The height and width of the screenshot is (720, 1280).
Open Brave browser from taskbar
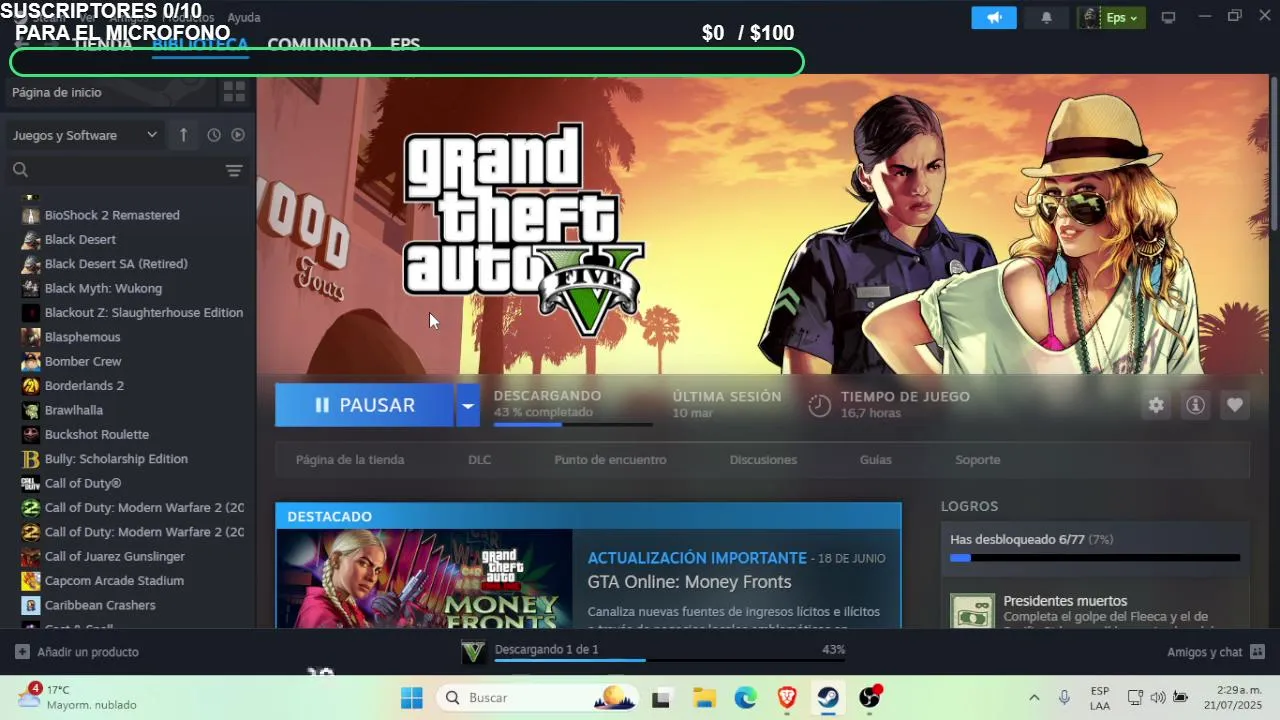(x=787, y=698)
